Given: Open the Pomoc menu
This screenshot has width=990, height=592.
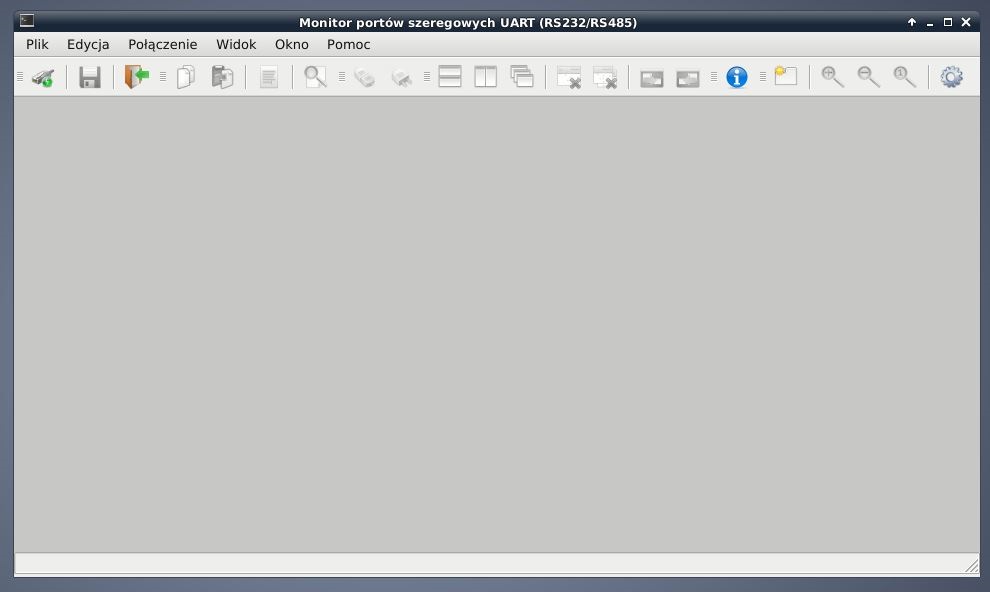Looking at the screenshot, I should (348, 44).
